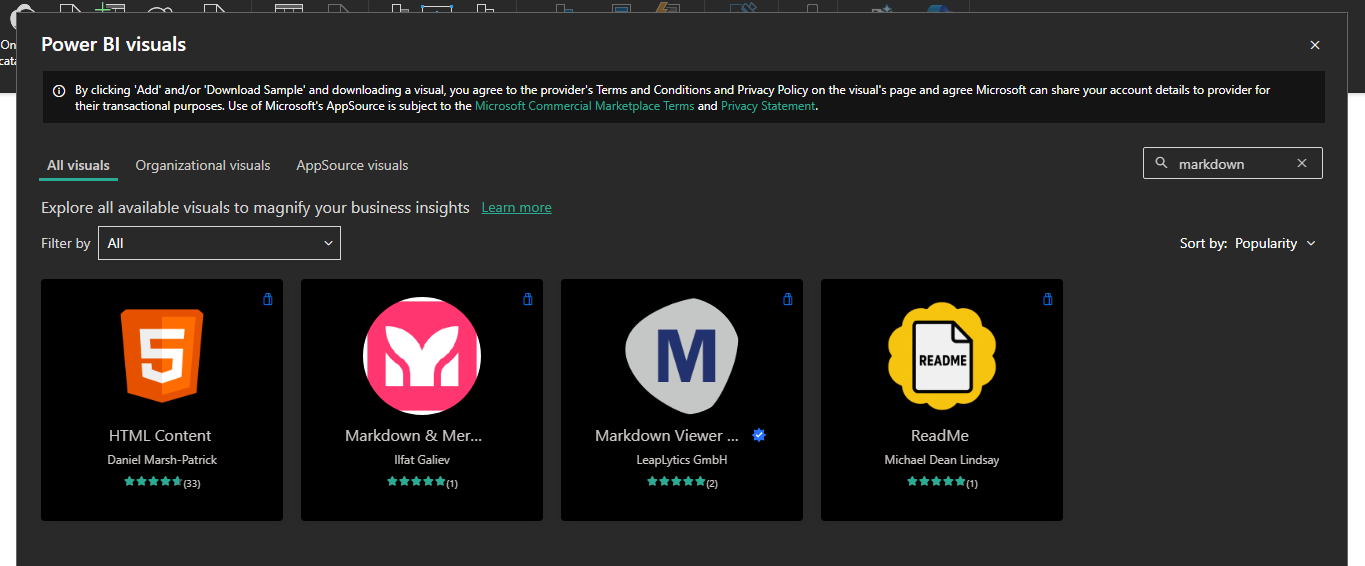This screenshot has width=1365, height=566.
Task: Click the info icon in the notice
Action: pos(59,90)
